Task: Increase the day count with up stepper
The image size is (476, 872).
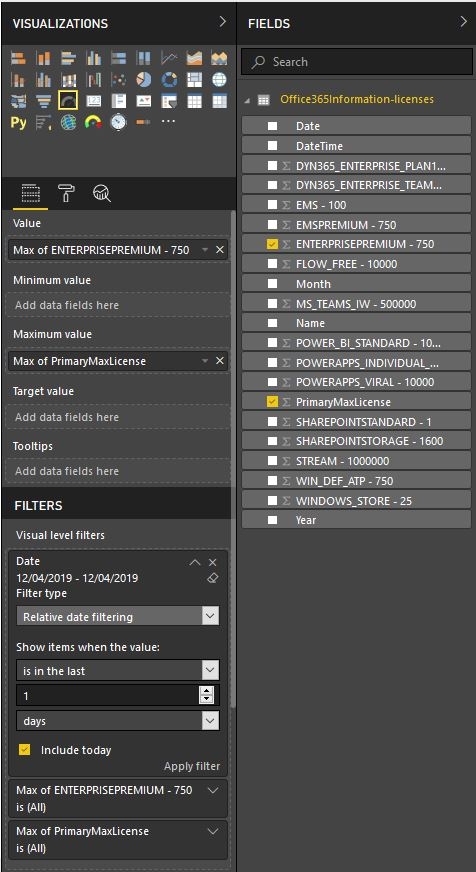Action: click(207, 690)
